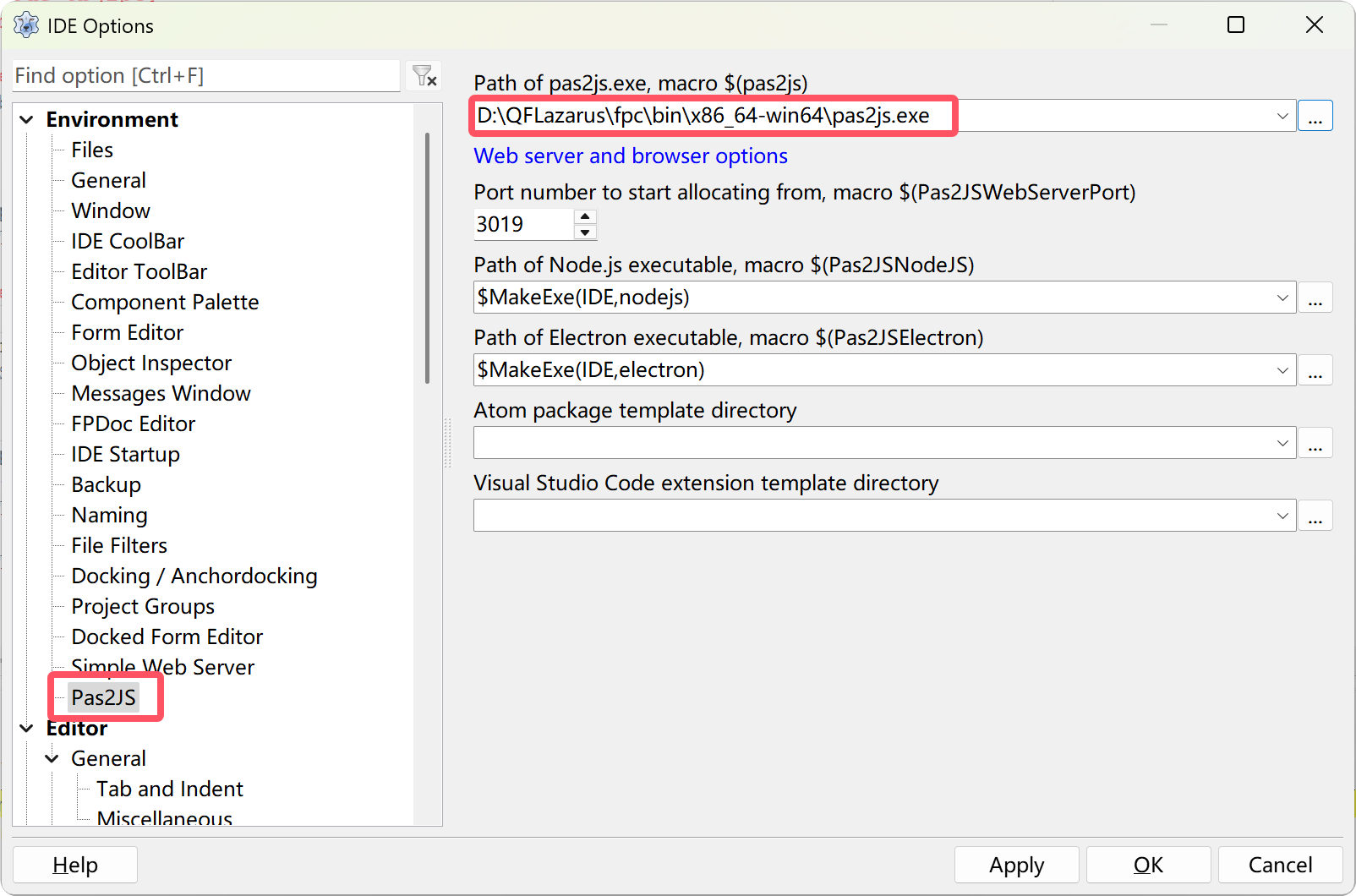Open the pas2js.exe path dropdown
This screenshot has height=896, width=1356.
(1282, 116)
